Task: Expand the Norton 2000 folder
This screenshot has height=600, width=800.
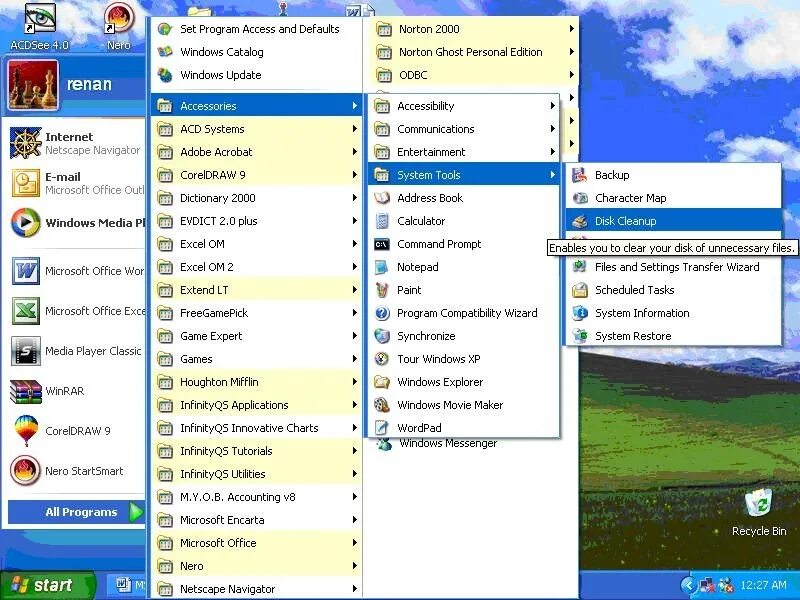Action: (474, 29)
